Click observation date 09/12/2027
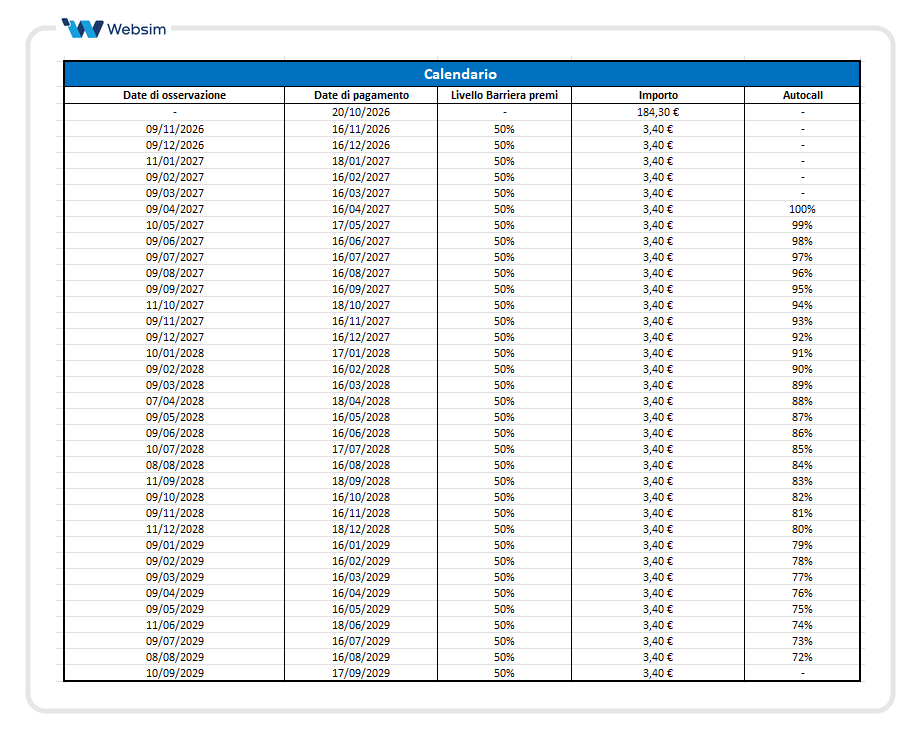921x739 pixels. 174,337
